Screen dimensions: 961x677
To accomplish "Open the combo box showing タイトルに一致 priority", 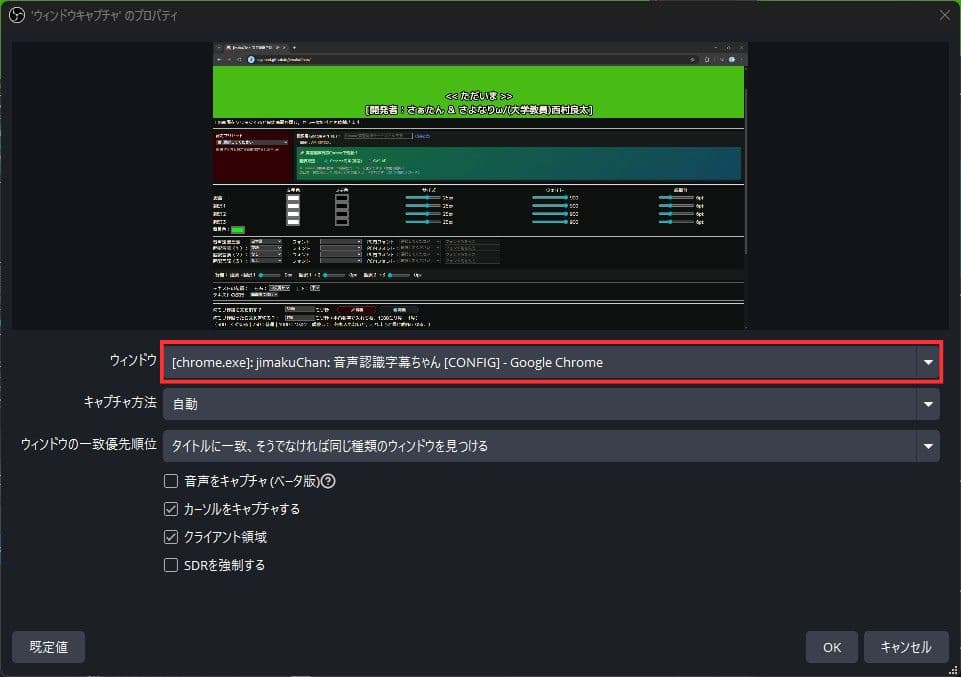I will point(540,446).
